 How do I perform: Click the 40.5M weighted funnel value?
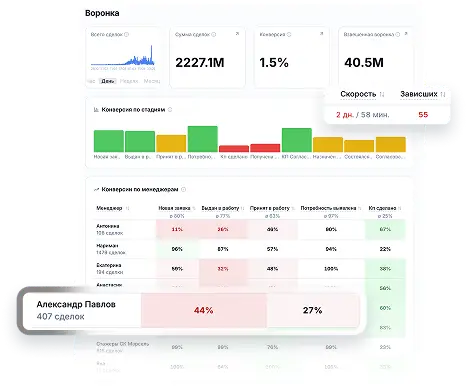coord(364,63)
